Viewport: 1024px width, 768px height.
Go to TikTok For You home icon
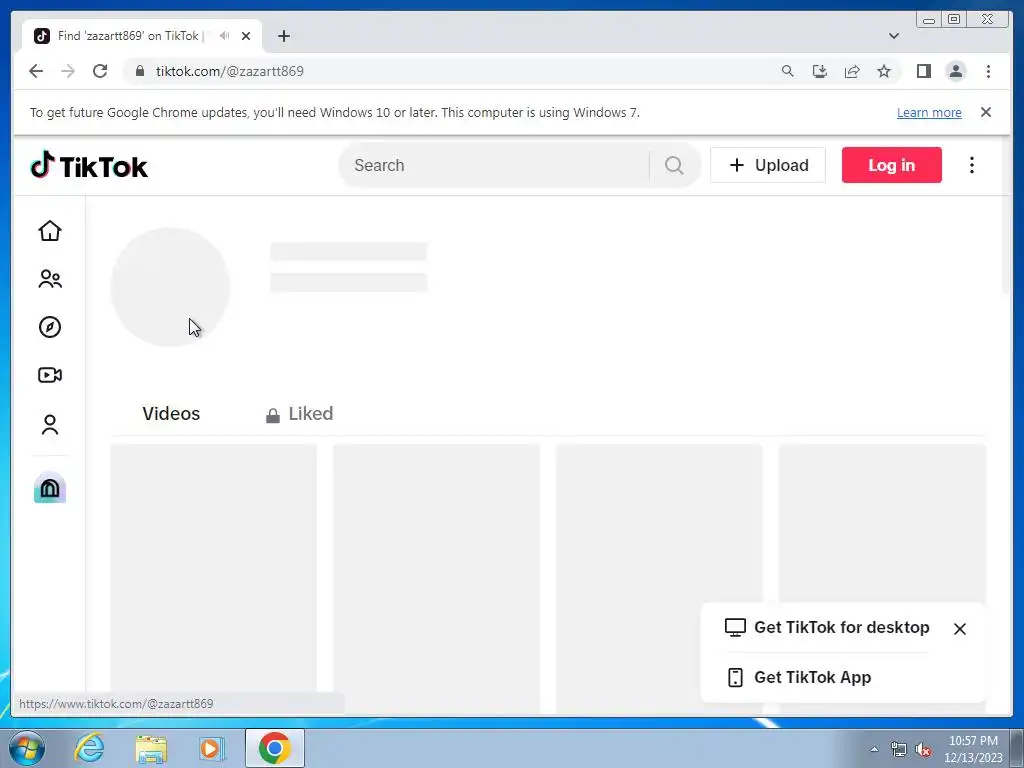pos(50,231)
